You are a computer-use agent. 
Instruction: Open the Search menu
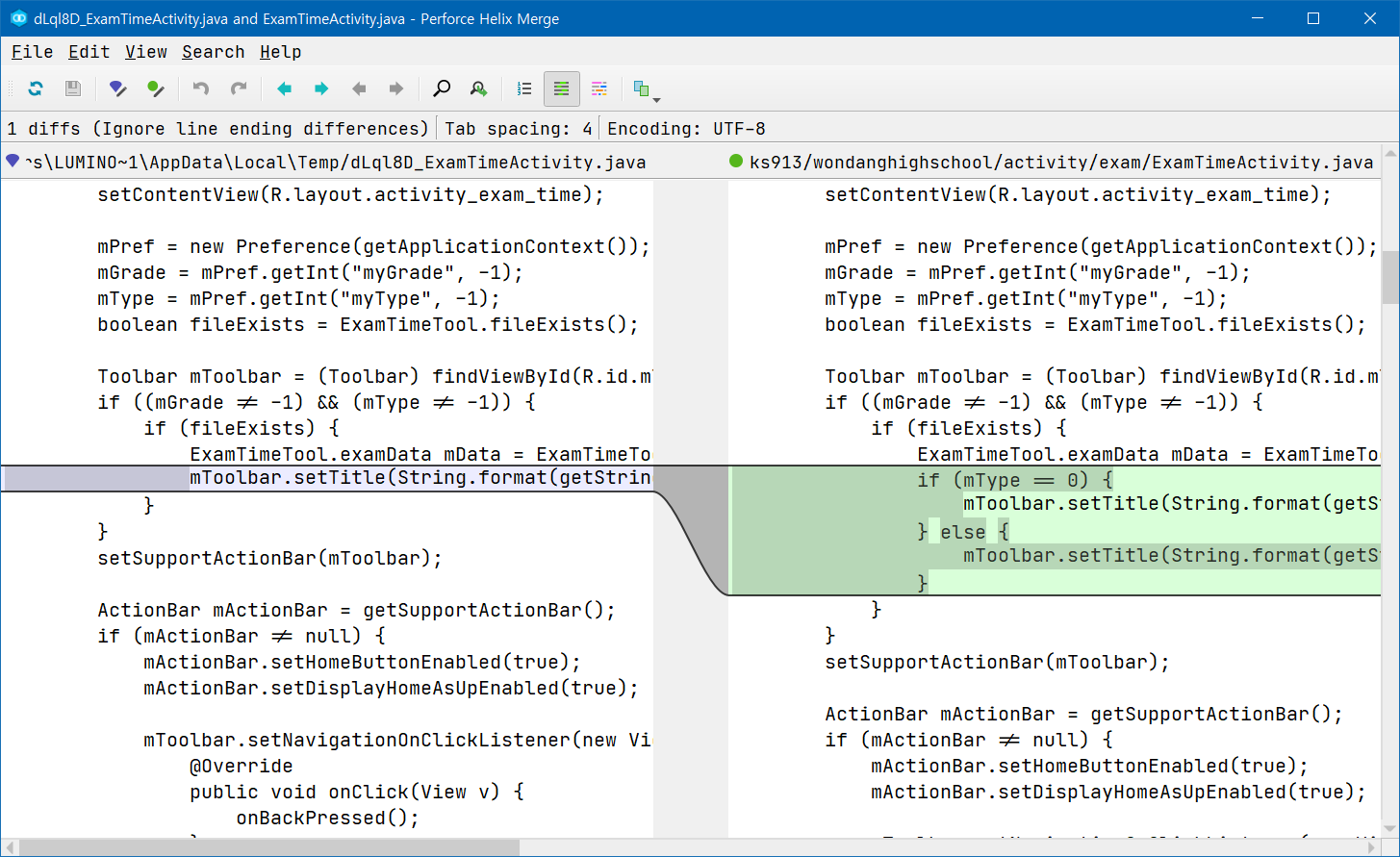(214, 52)
